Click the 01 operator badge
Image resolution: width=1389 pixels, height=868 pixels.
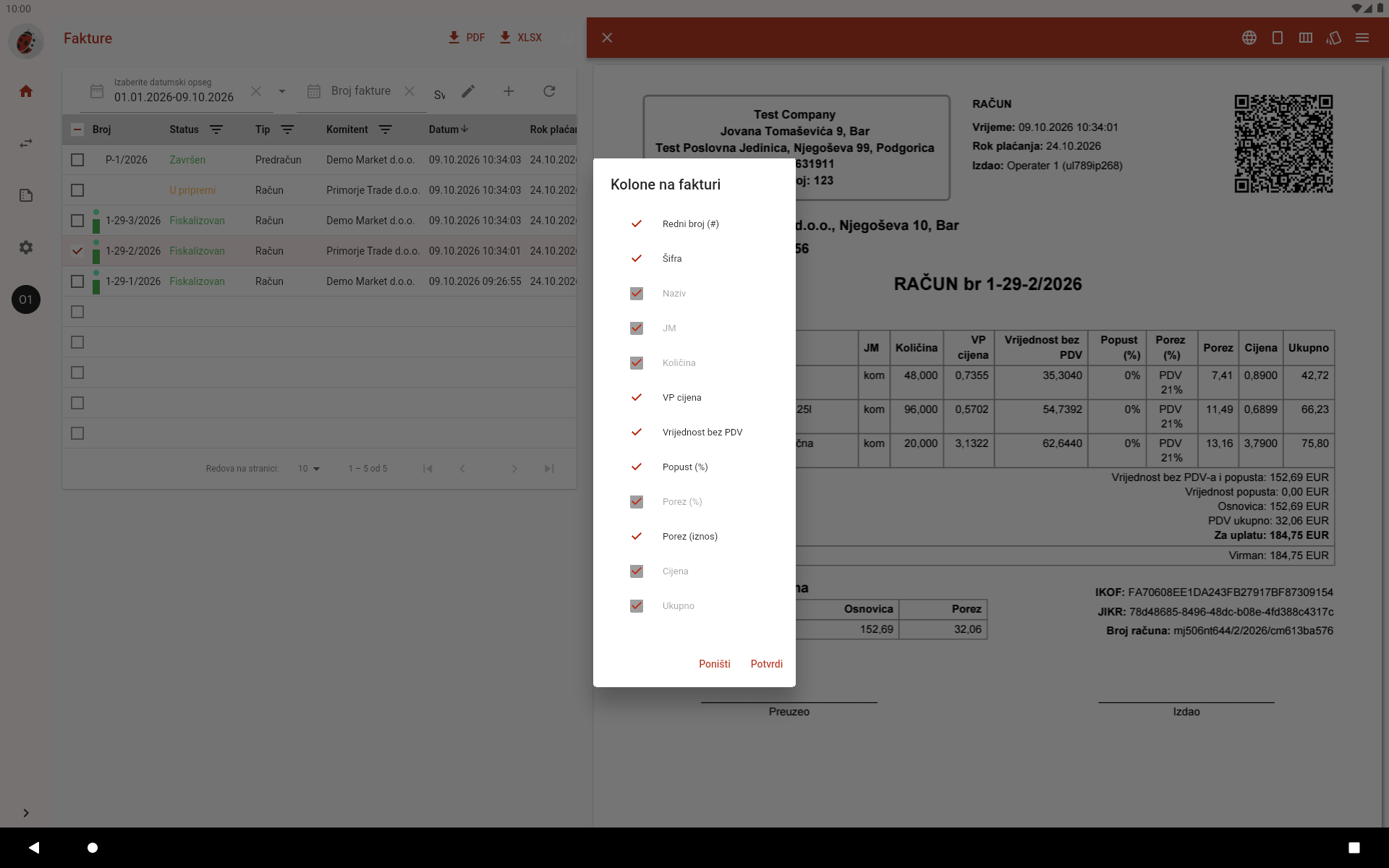(26, 299)
